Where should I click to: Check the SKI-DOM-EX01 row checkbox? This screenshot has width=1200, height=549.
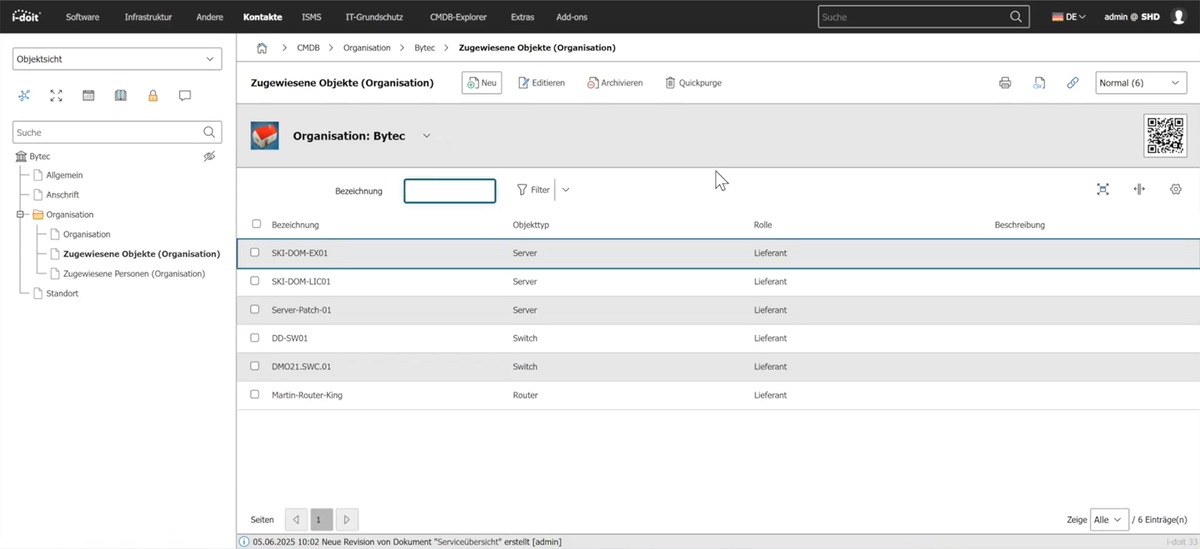(255, 253)
